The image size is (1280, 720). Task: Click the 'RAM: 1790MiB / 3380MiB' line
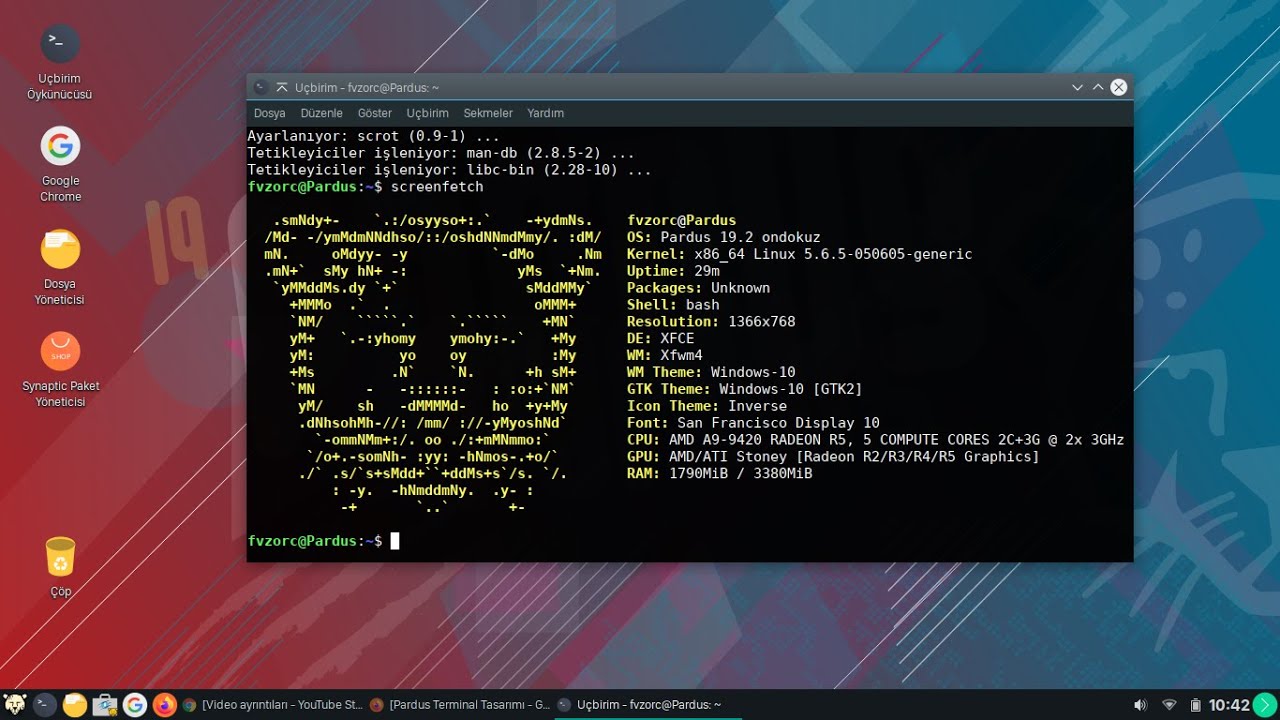click(x=719, y=474)
